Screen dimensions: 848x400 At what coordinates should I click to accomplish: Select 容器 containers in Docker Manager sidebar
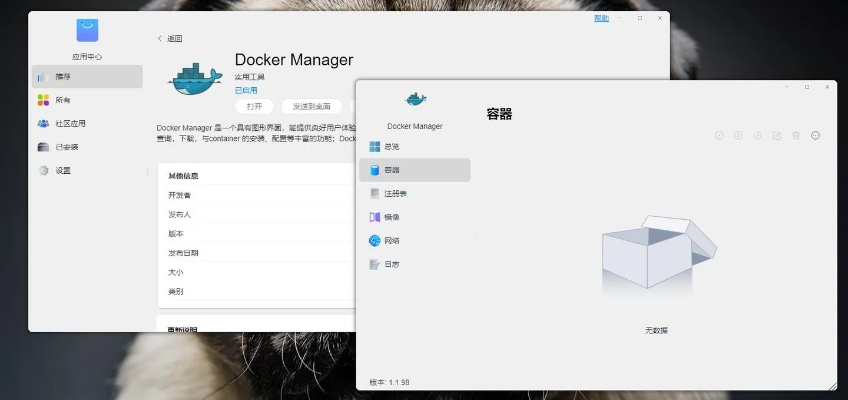pyautogui.click(x=391, y=170)
